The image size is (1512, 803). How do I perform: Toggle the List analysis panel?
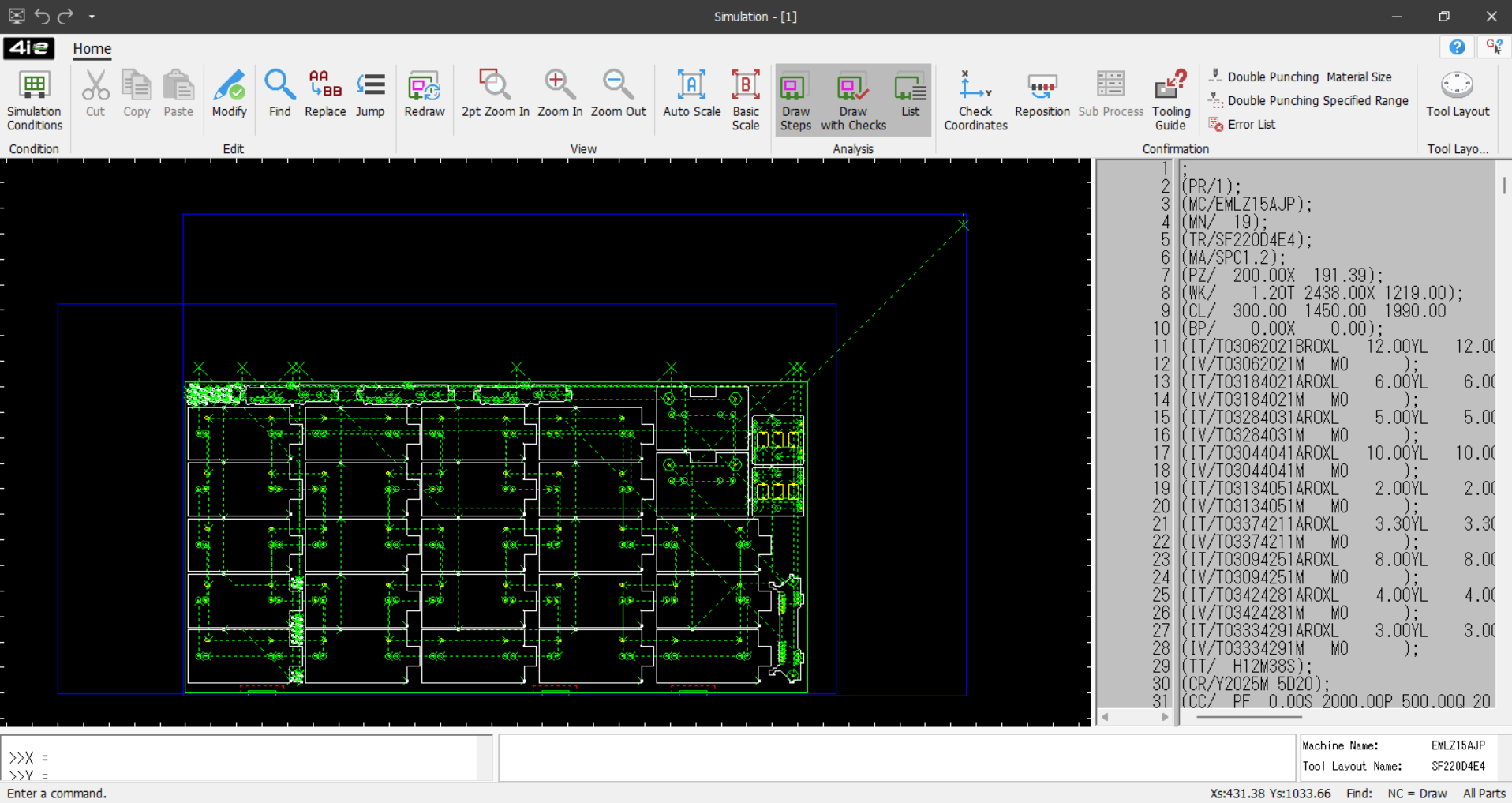[x=910, y=95]
